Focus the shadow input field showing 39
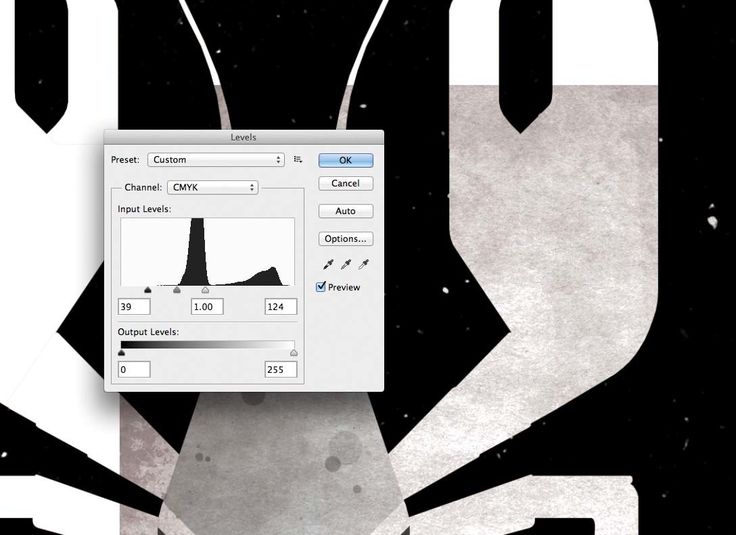 click(x=134, y=306)
